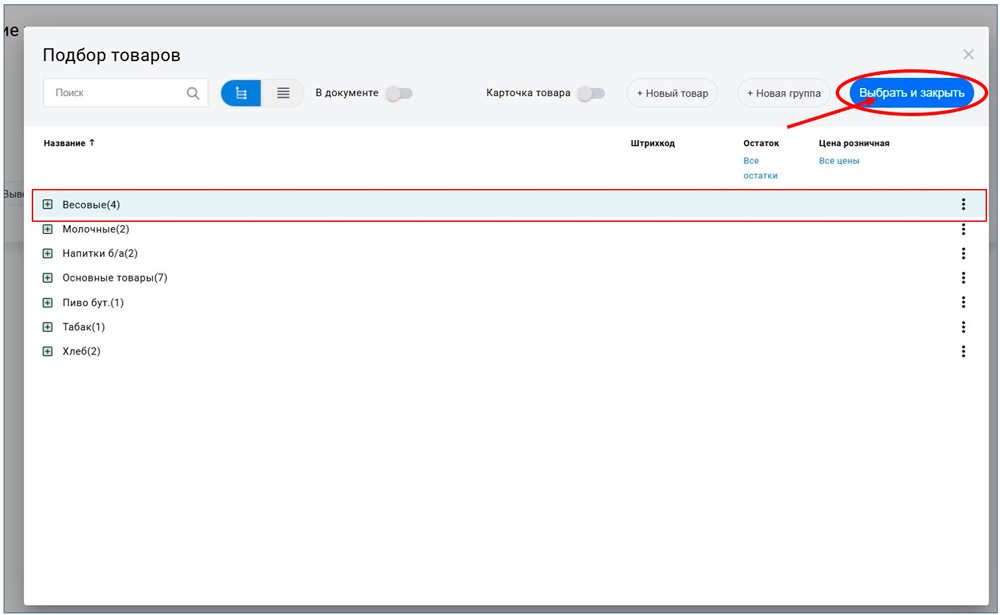Focus the Поиск search field
Viewport: 1000px width, 615px height.
[x=115, y=93]
